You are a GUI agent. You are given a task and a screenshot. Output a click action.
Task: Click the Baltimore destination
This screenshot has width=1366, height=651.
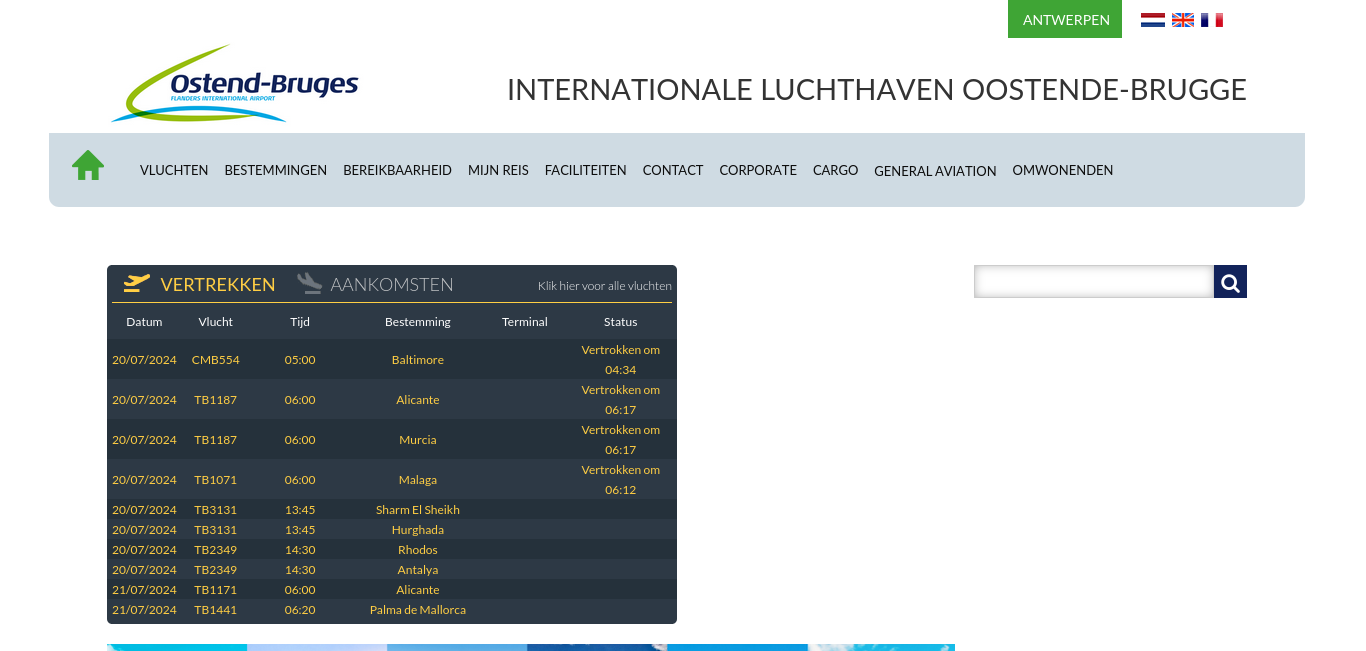(x=418, y=360)
